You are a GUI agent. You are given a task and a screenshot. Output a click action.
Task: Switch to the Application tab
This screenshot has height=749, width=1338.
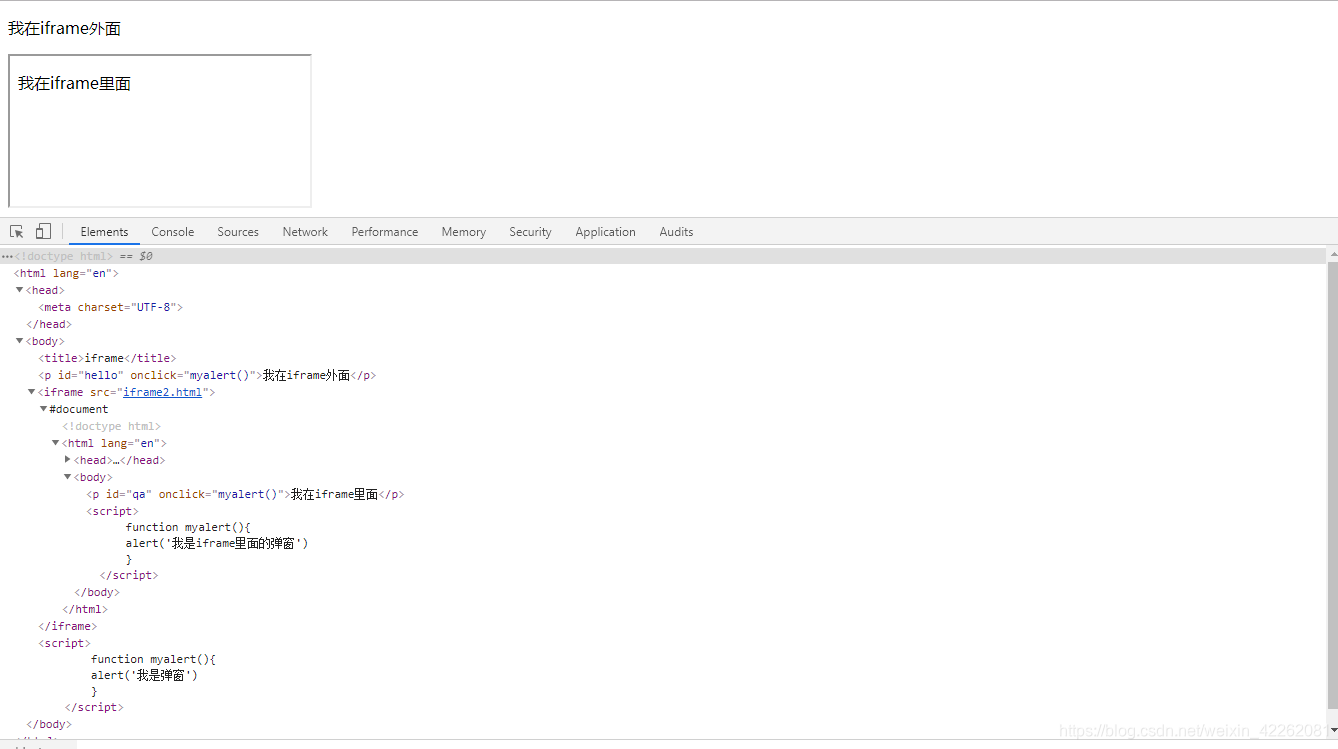point(605,232)
